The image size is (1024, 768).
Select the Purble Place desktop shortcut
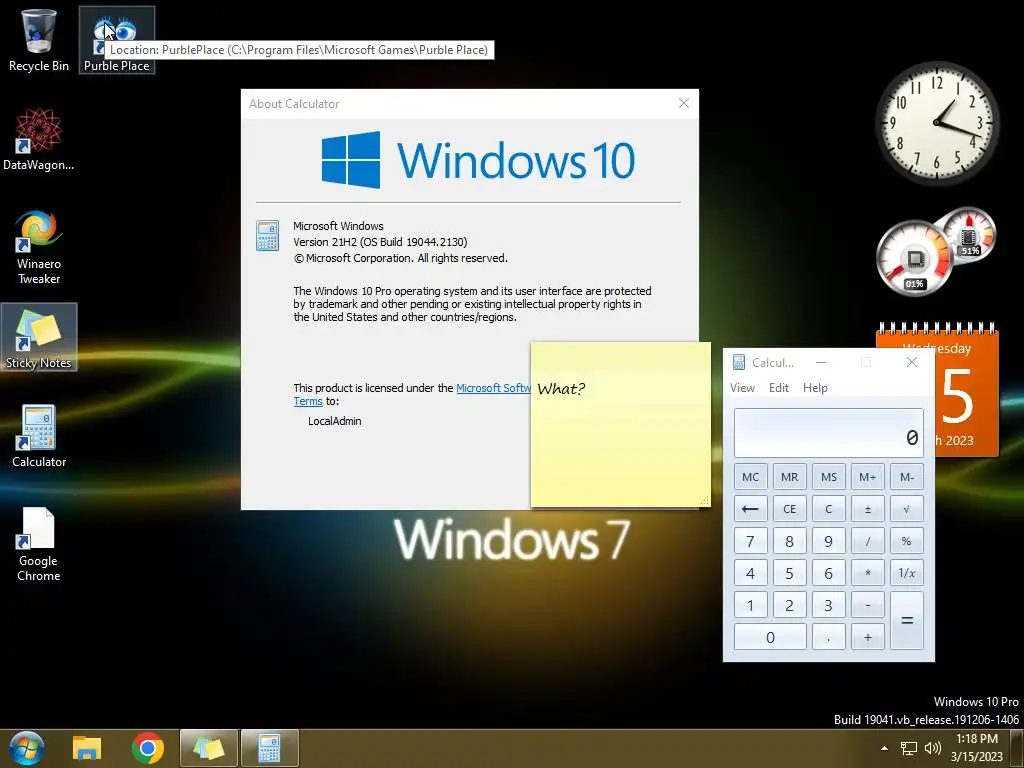pyautogui.click(x=117, y=40)
